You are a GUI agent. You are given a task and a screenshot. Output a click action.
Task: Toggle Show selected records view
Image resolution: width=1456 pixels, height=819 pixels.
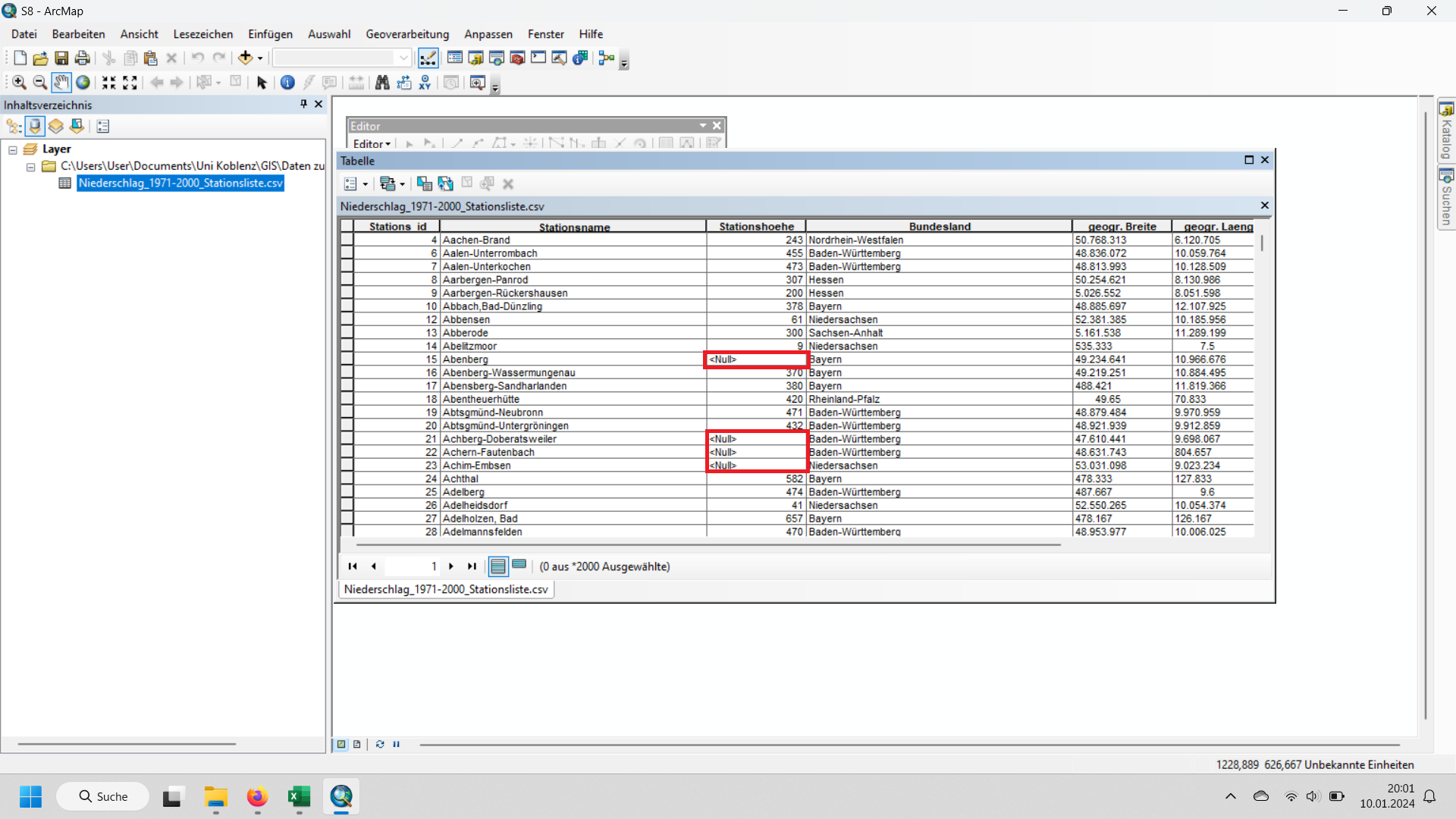point(519,566)
